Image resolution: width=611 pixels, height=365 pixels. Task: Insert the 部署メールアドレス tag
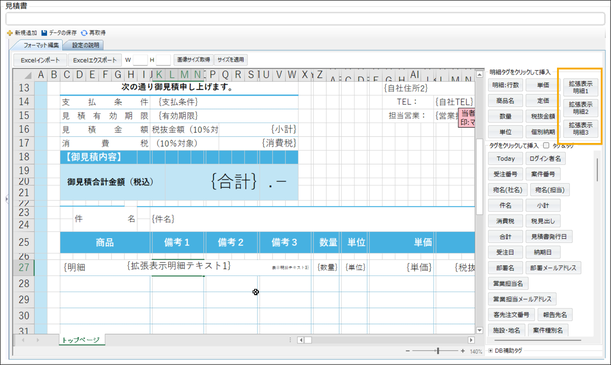point(553,268)
